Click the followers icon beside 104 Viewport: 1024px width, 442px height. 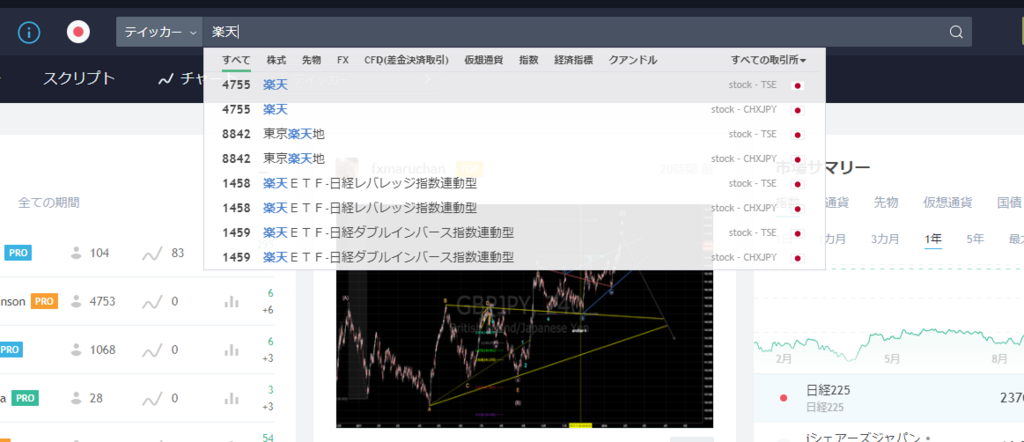coord(76,253)
